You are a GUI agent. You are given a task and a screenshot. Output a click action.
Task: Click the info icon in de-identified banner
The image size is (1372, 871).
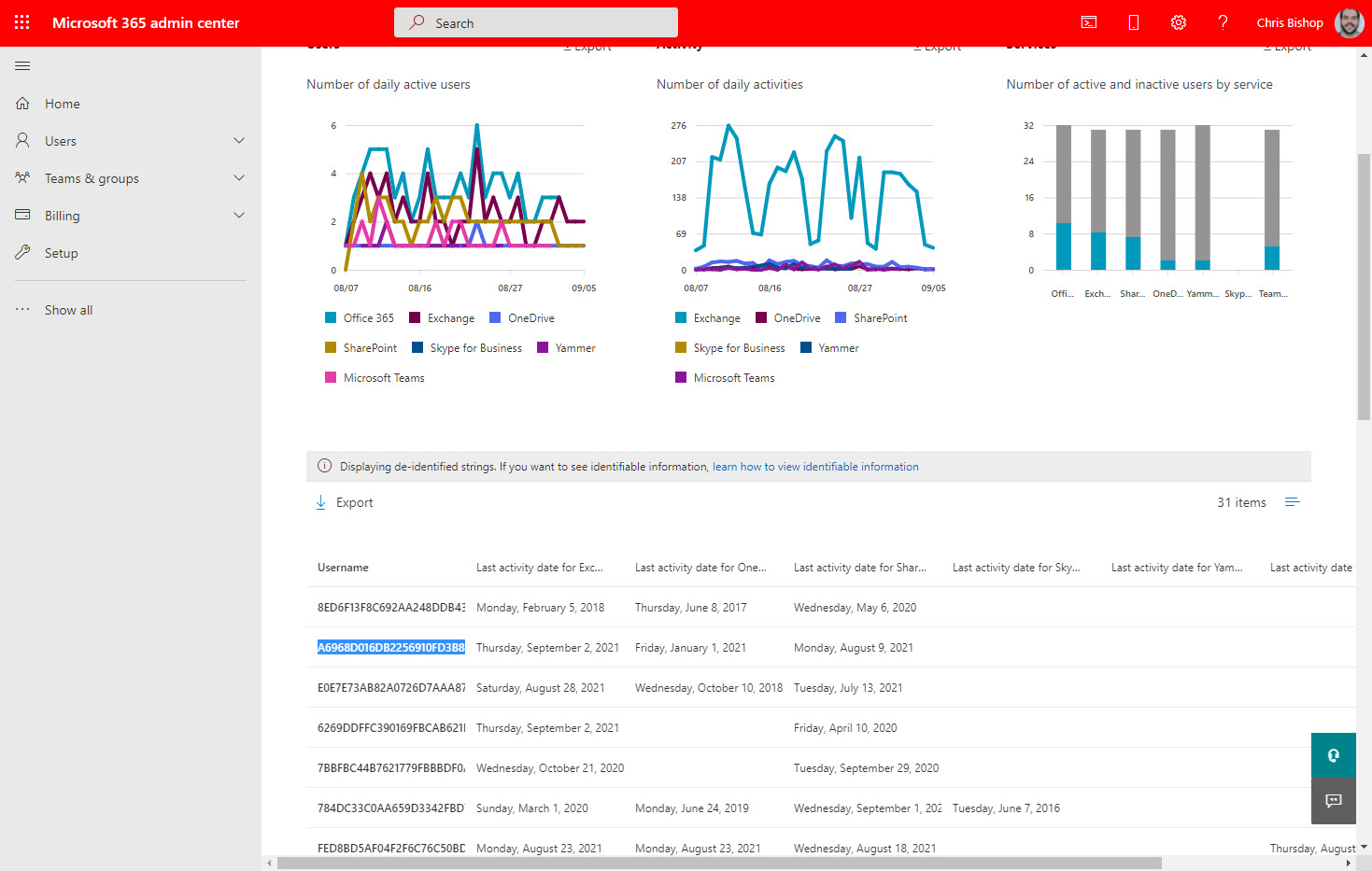pos(324,466)
